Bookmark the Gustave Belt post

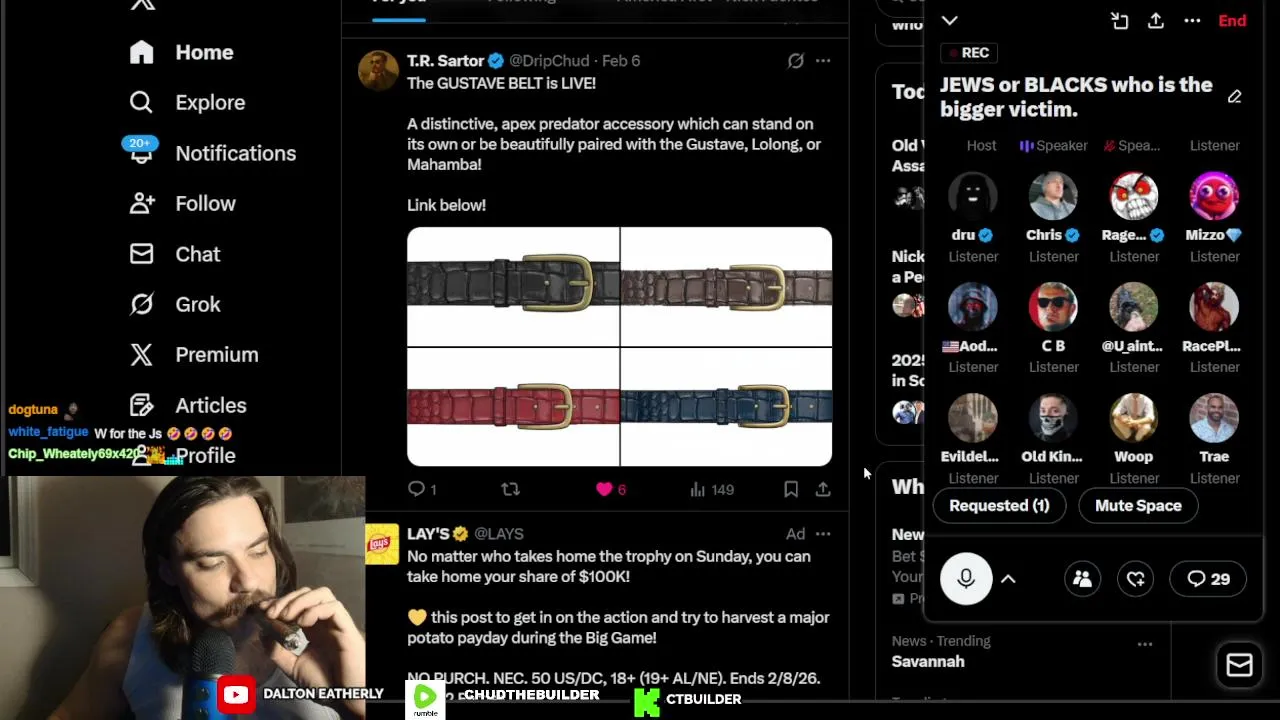[x=791, y=489]
